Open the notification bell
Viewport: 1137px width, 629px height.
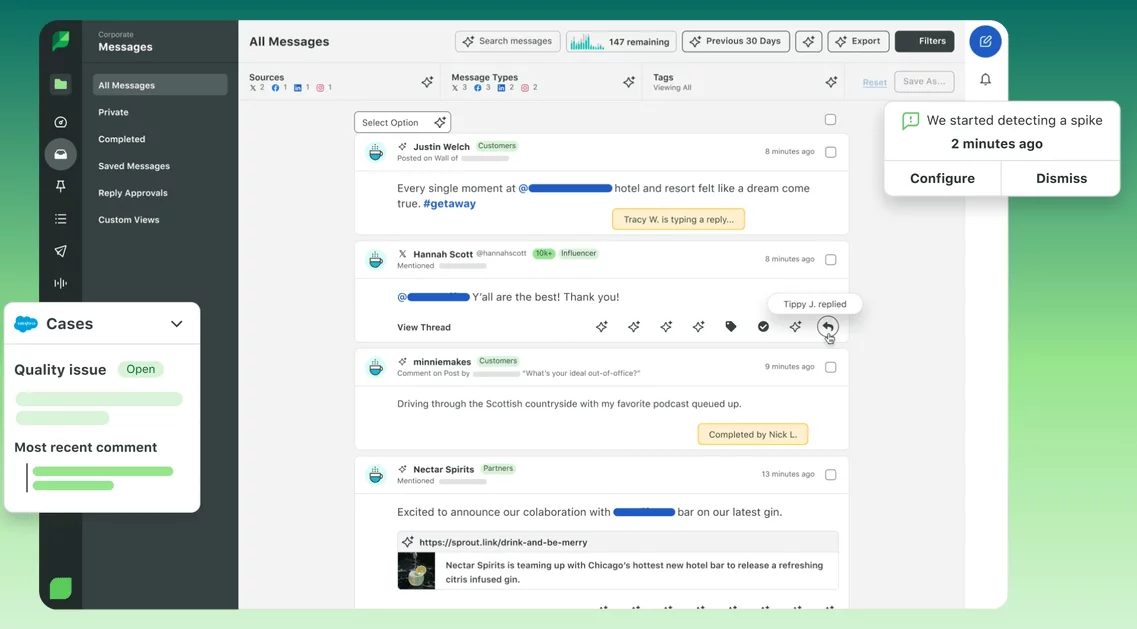coord(985,78)
